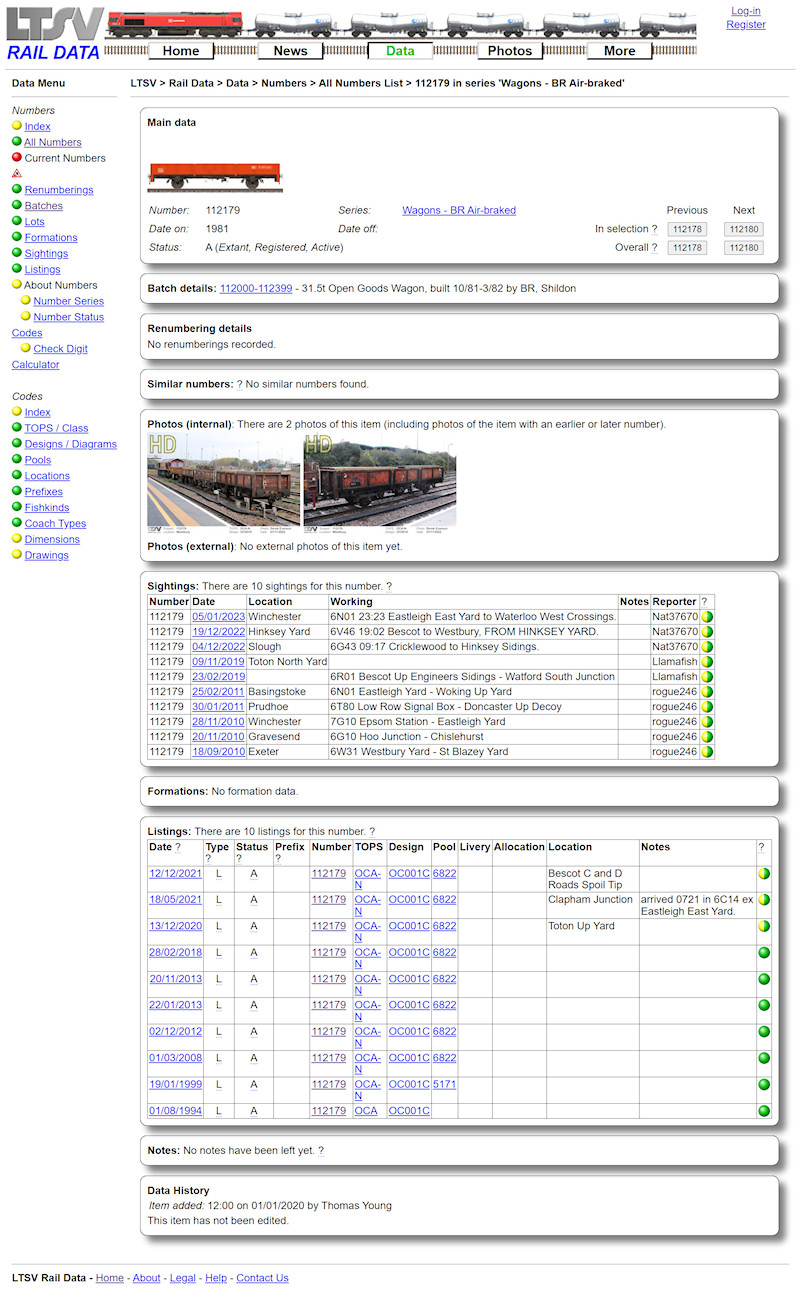Click the second wagon photo thumbnail
Screen dimensions: 800x1295
[x=380, y=483]
